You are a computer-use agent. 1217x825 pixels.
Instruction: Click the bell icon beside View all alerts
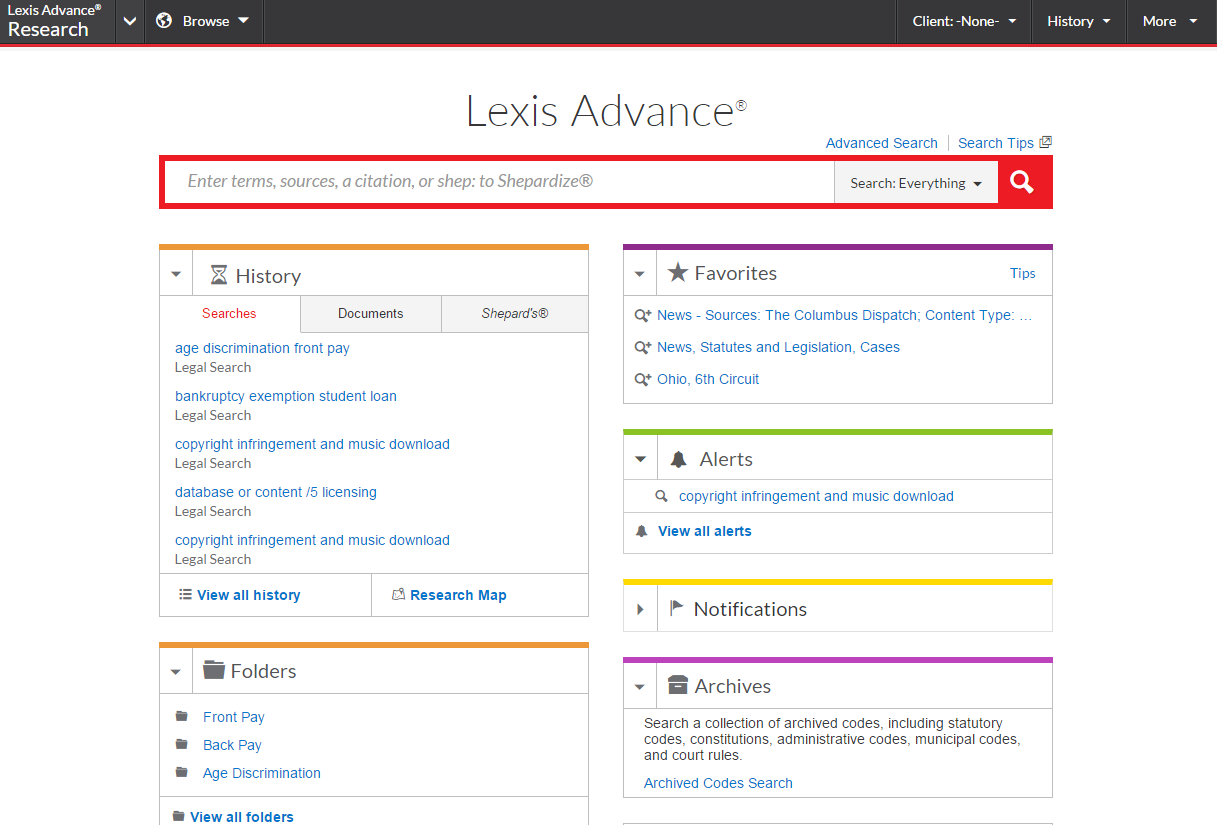click(642, 531)
